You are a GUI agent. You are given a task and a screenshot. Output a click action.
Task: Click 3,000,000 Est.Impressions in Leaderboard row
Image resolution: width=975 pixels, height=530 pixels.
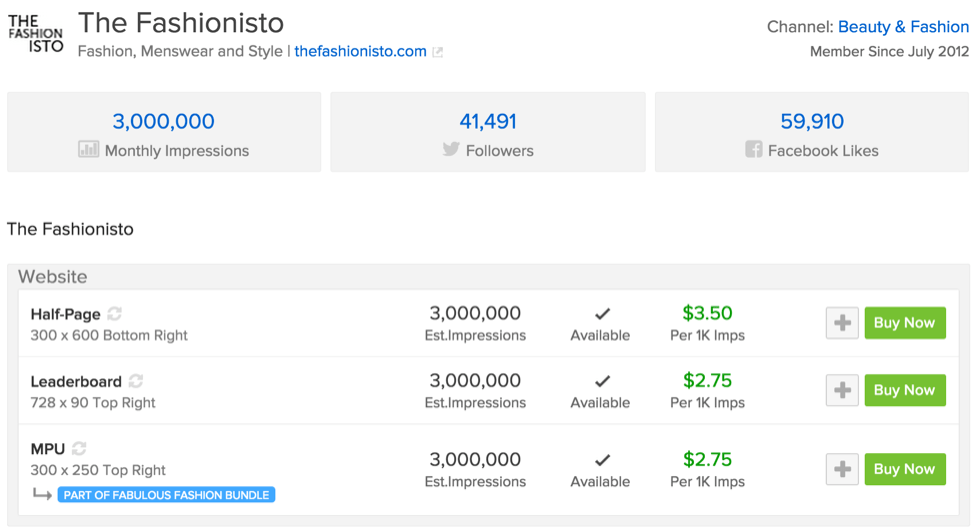click(475, 390)
